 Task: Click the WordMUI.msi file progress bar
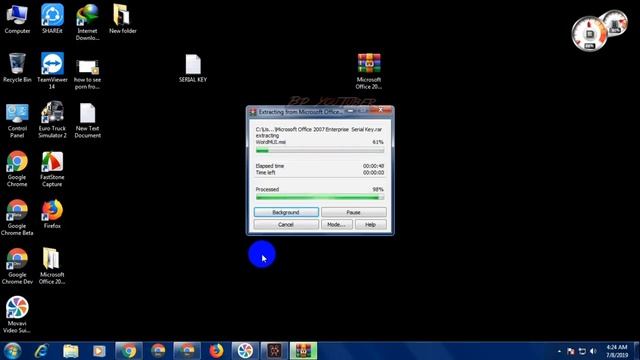pos(320,151)
